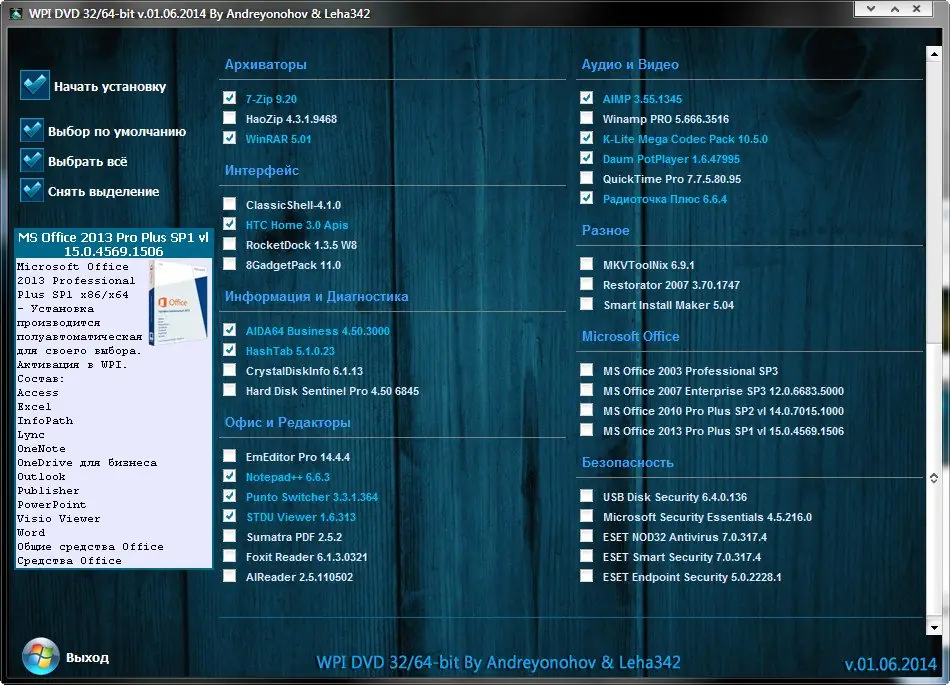Check the USB Disk Security 6.4.0.136 checkbox
950x685 pixels.
tap(586, 495)
